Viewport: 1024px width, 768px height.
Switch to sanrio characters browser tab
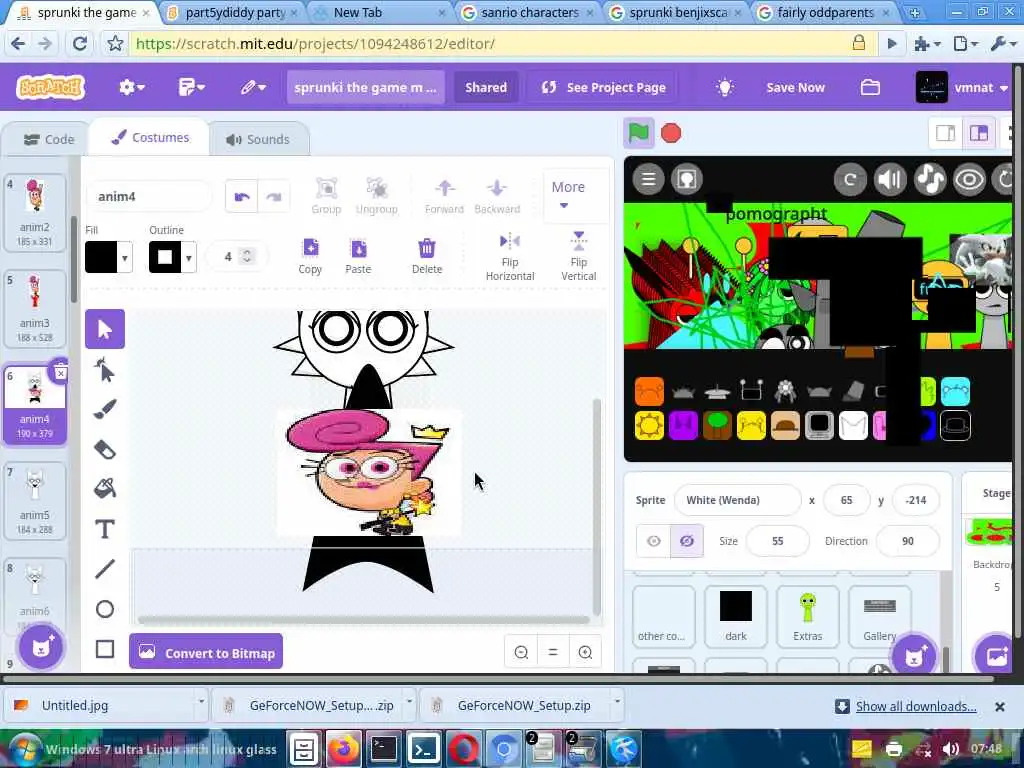528,12
